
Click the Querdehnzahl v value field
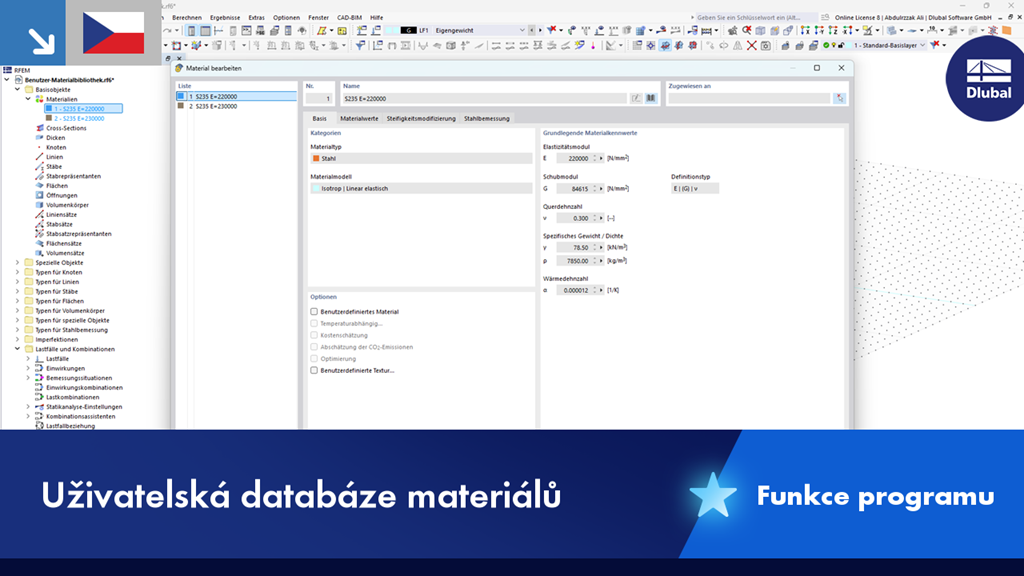pyautogui.click(x=575, y=218)
